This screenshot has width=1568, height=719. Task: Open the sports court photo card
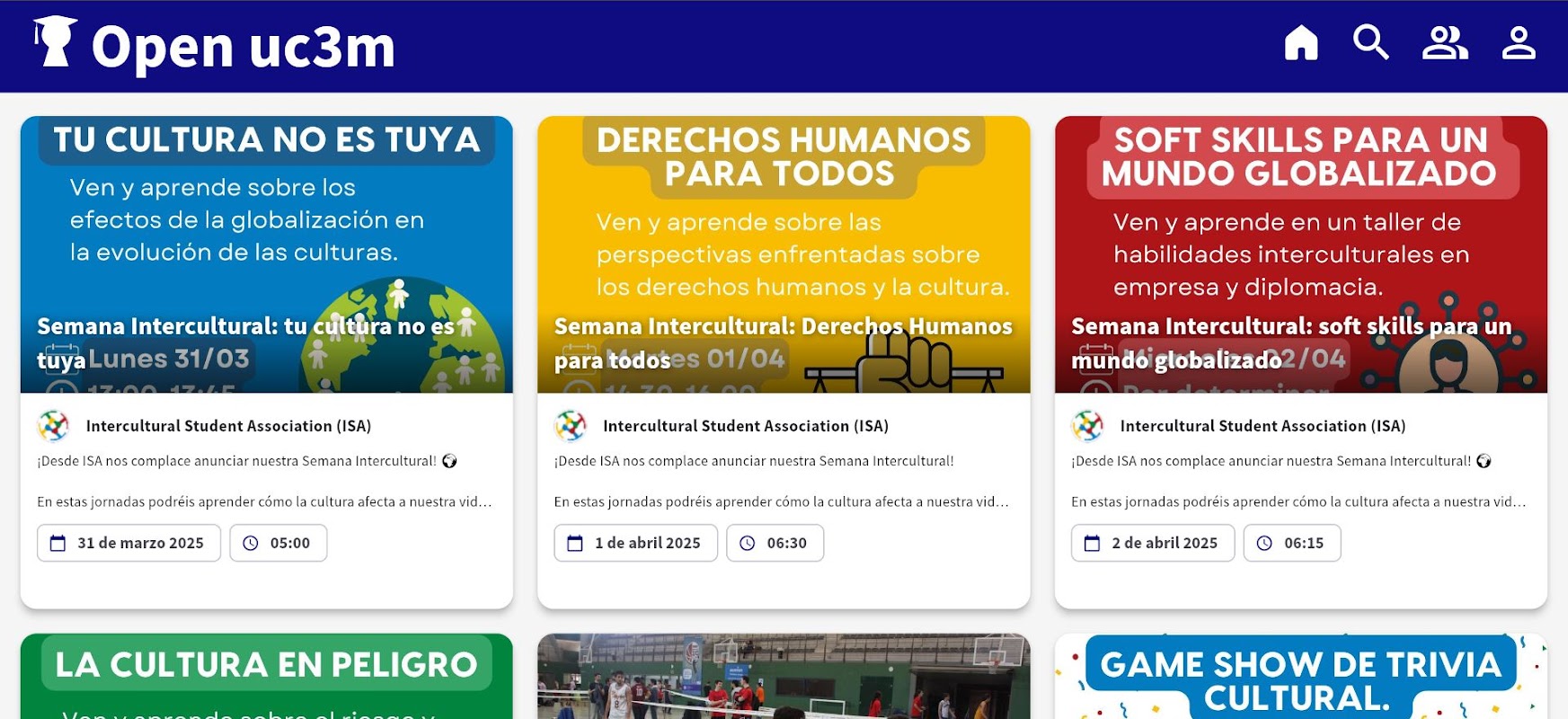tap(784, 676)
